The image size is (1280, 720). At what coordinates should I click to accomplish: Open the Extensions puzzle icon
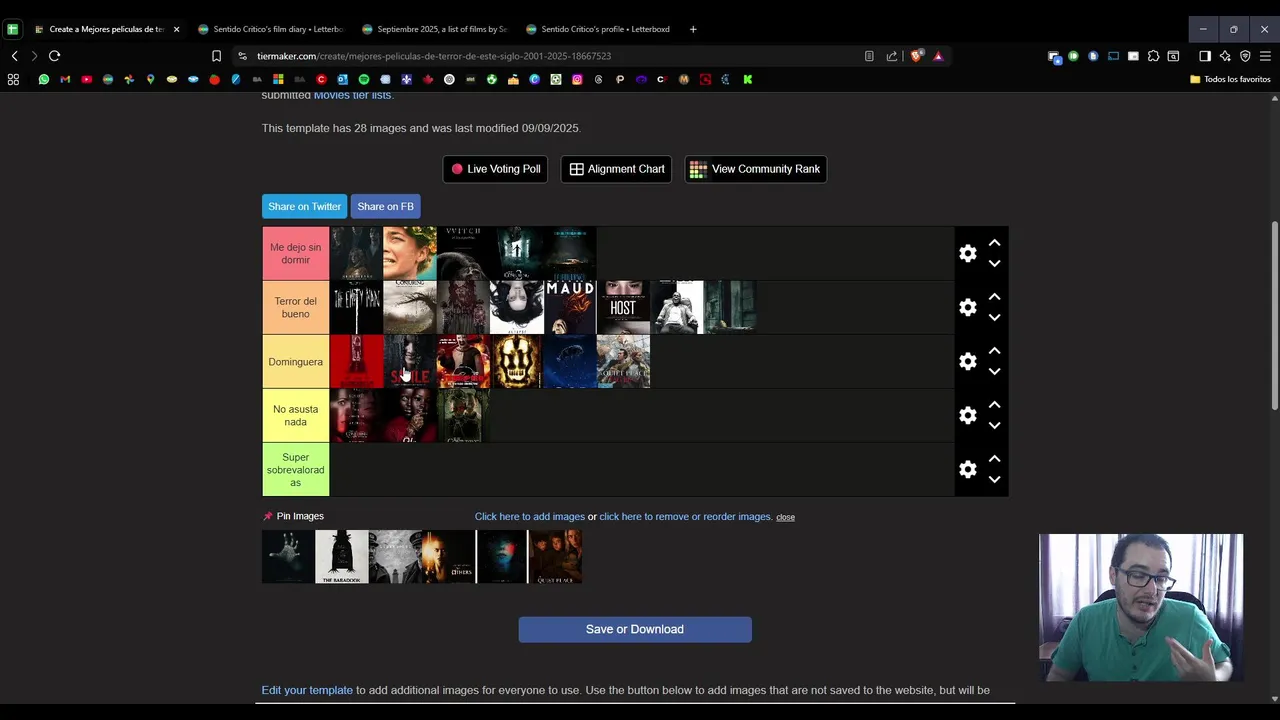(1153, 56)
